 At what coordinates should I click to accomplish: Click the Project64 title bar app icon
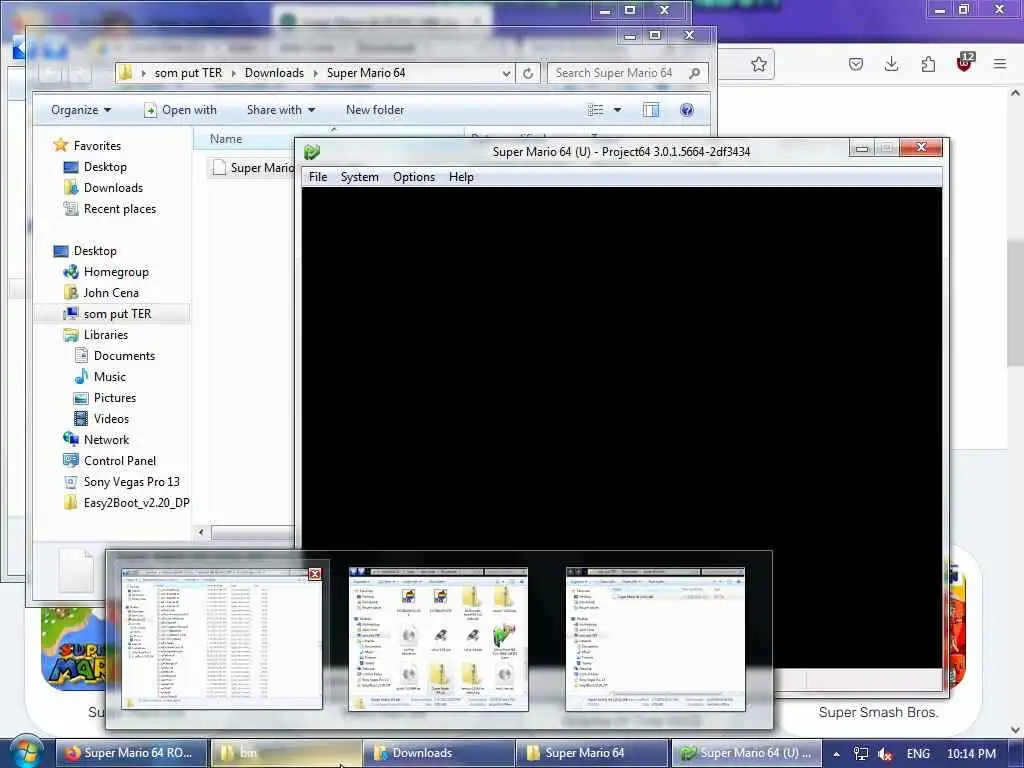(x=312, y=152)
